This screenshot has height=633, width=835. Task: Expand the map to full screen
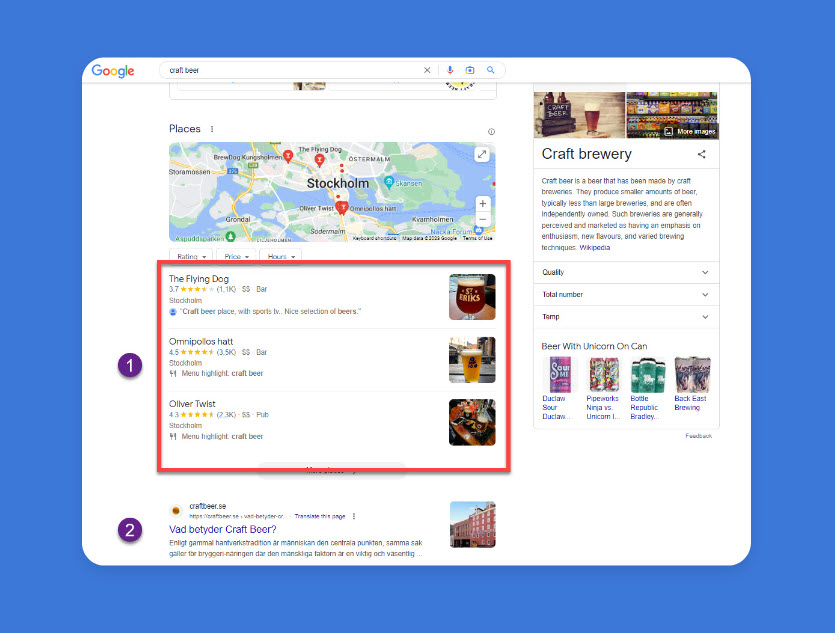pyautogui.click(x=482, y=154)
